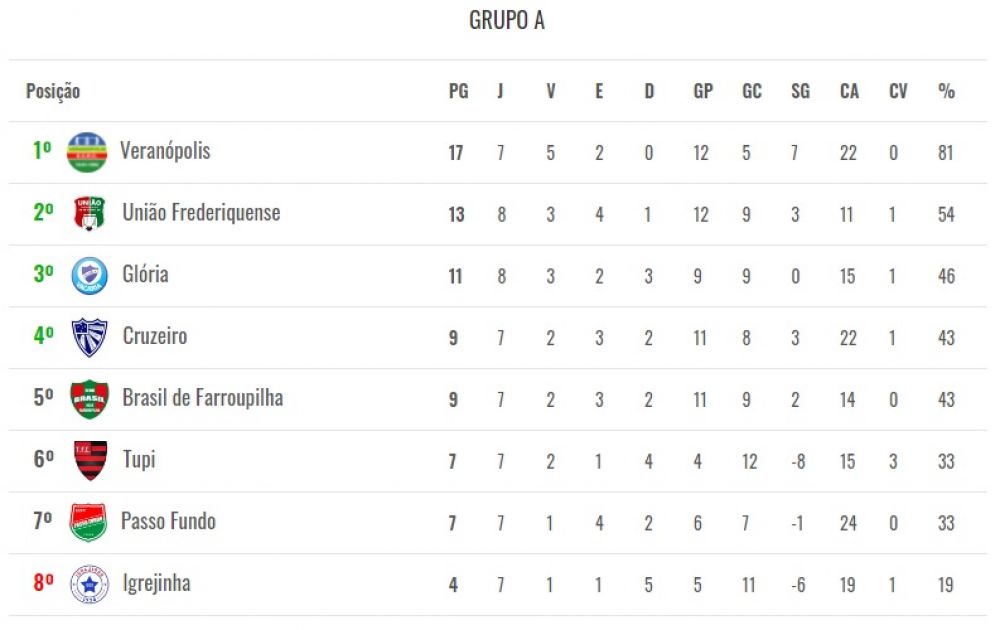Image resolution: width=1000 pixels, height=630 pixels.
Task: Click the Tupi red-black striped shield
Action: 90,460
